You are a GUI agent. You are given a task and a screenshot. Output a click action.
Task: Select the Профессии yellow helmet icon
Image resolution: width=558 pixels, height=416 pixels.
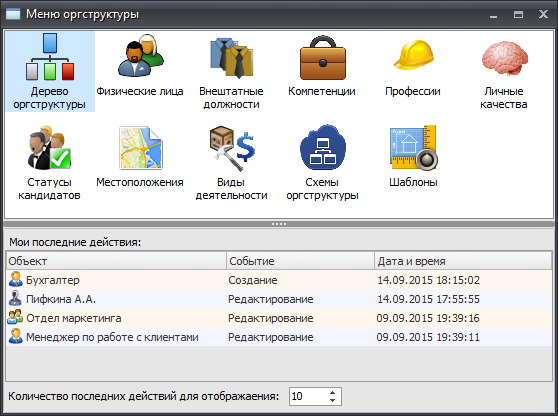414,55
